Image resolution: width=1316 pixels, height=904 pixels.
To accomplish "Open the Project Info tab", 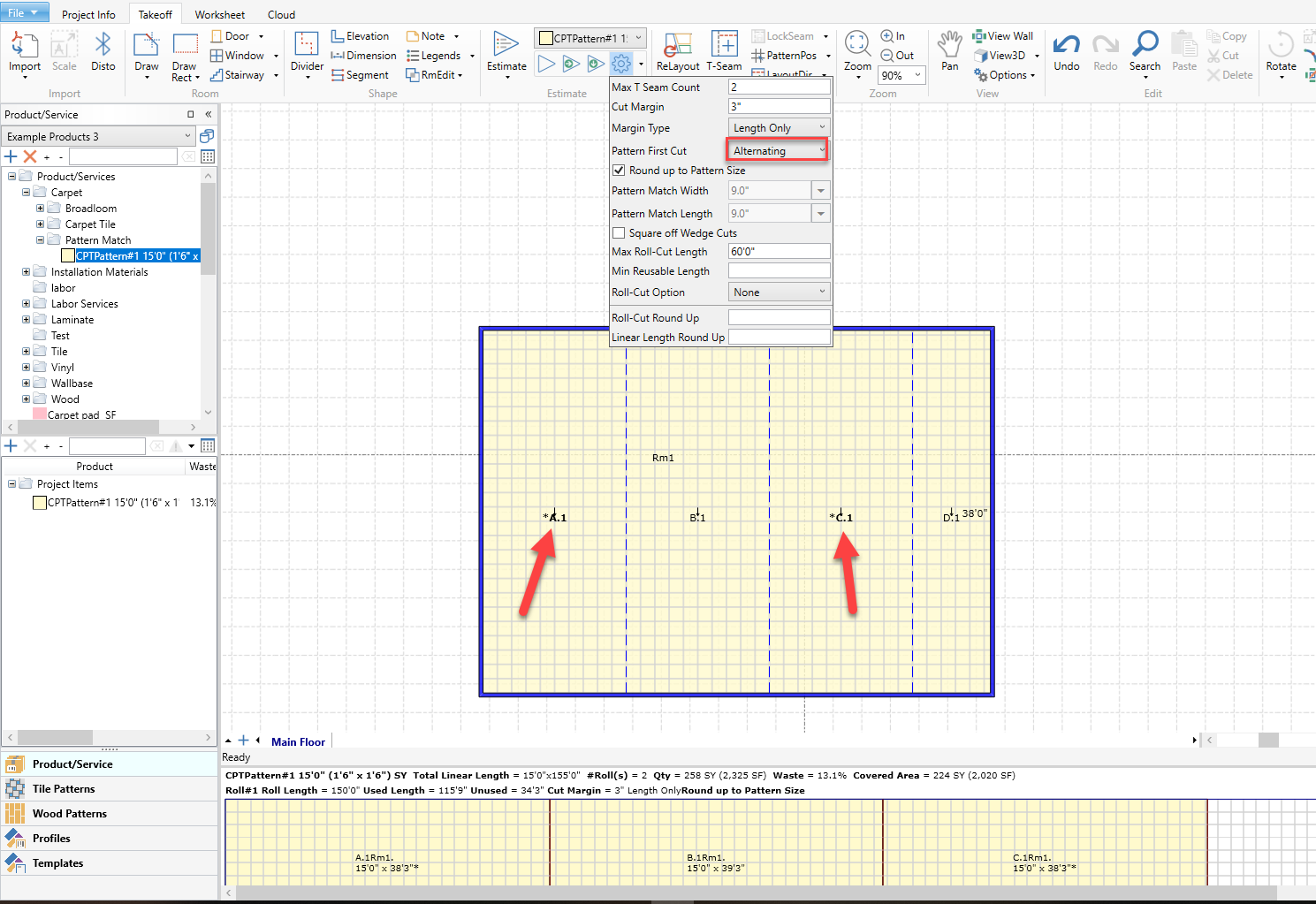I will (88, 15).
